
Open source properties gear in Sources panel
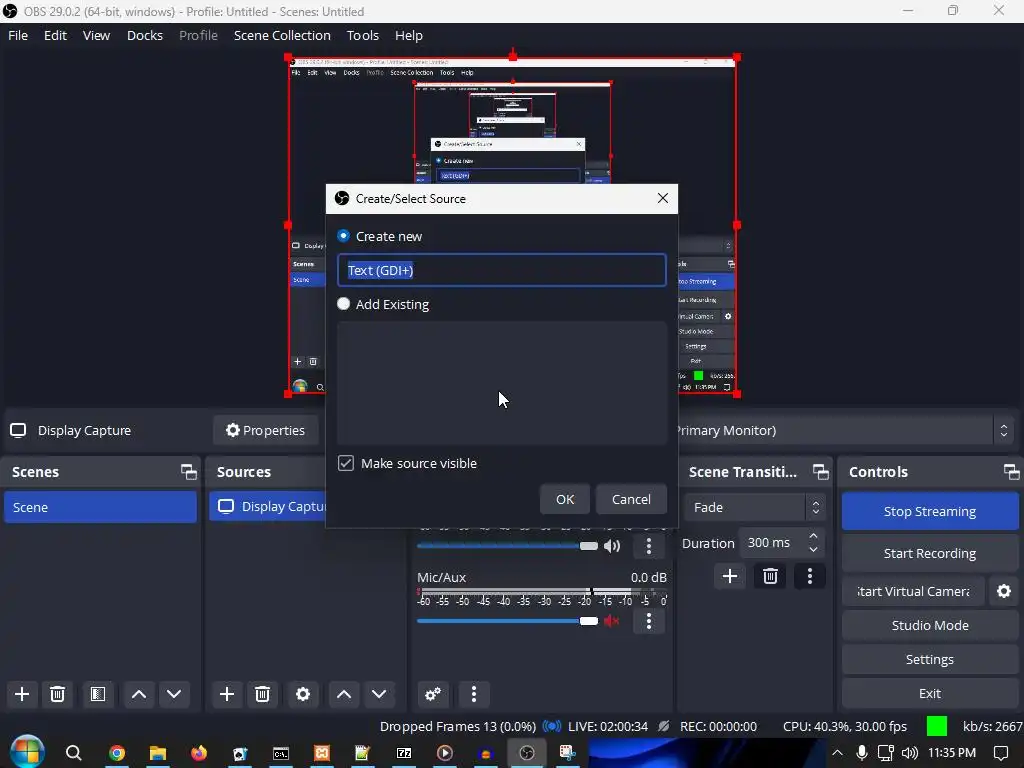click(303, 694)
